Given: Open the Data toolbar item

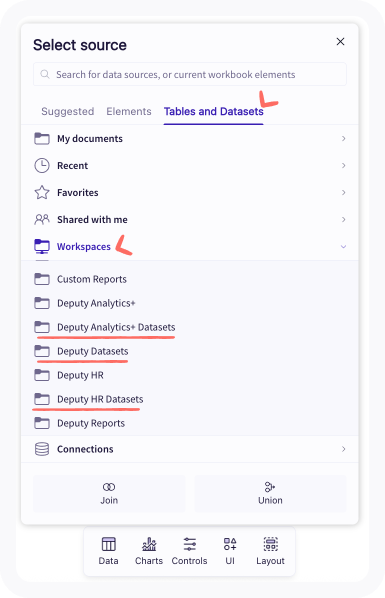Looking at the screenshot, I should (108, 551).
